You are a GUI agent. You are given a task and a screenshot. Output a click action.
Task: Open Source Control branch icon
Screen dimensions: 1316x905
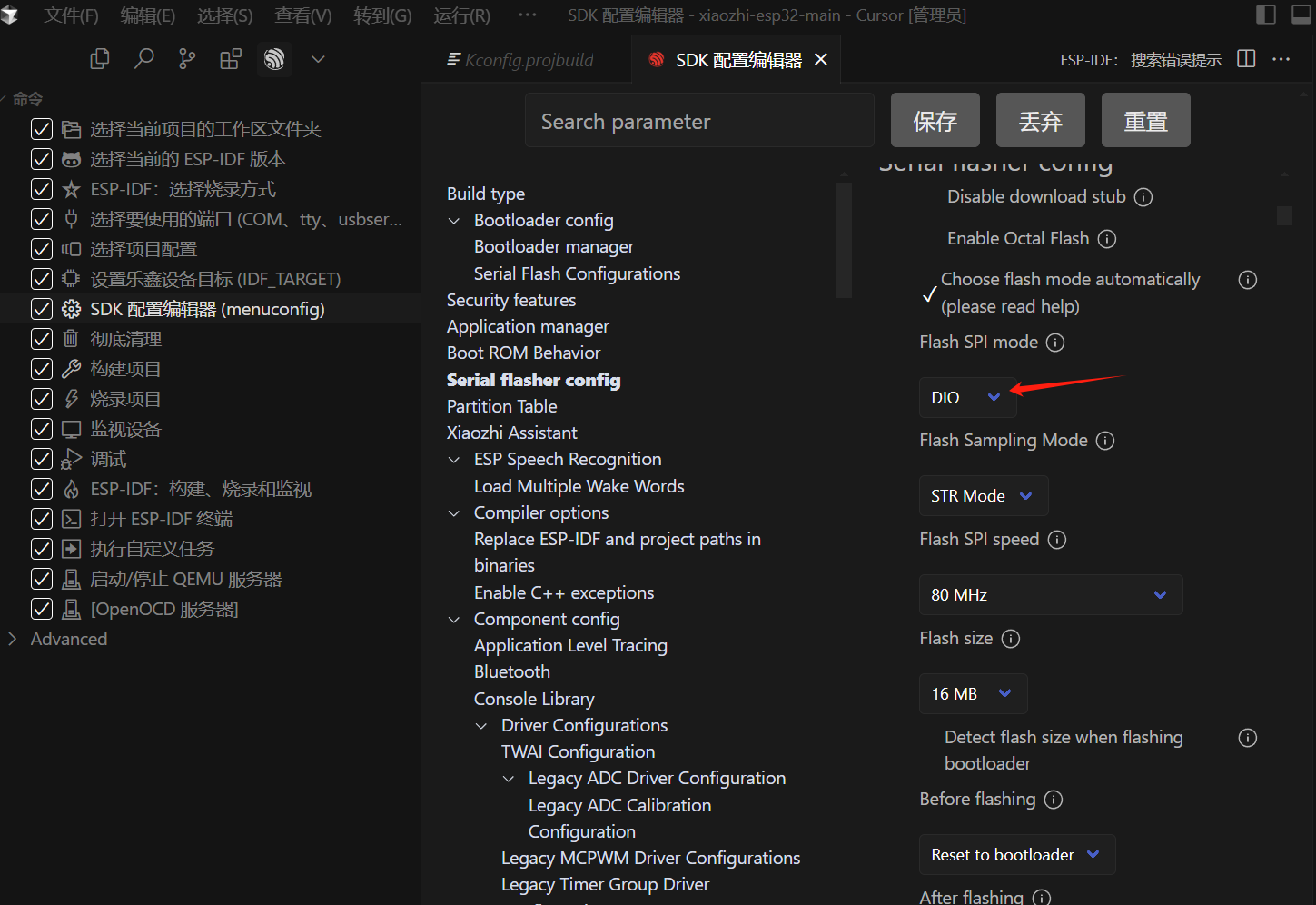click(187, 59)
